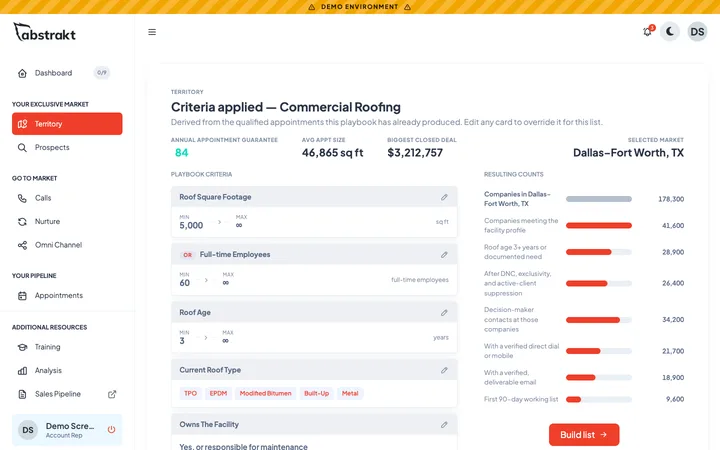The width and height of the screenshot is (720, 450).
Task: Open Dashboard from the sidebar
Action: 67,73
